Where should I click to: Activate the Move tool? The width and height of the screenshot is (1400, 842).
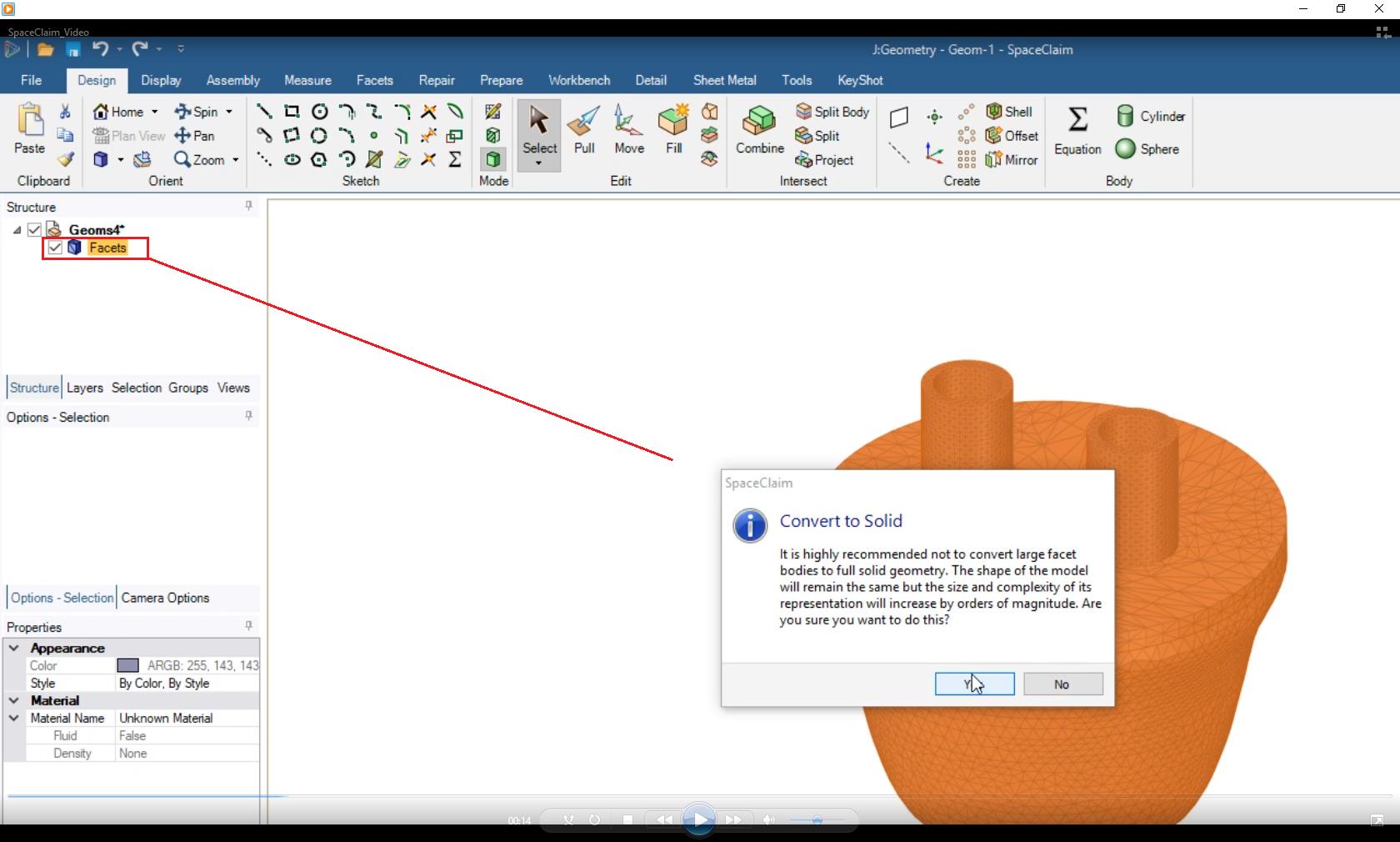point(628,132)
